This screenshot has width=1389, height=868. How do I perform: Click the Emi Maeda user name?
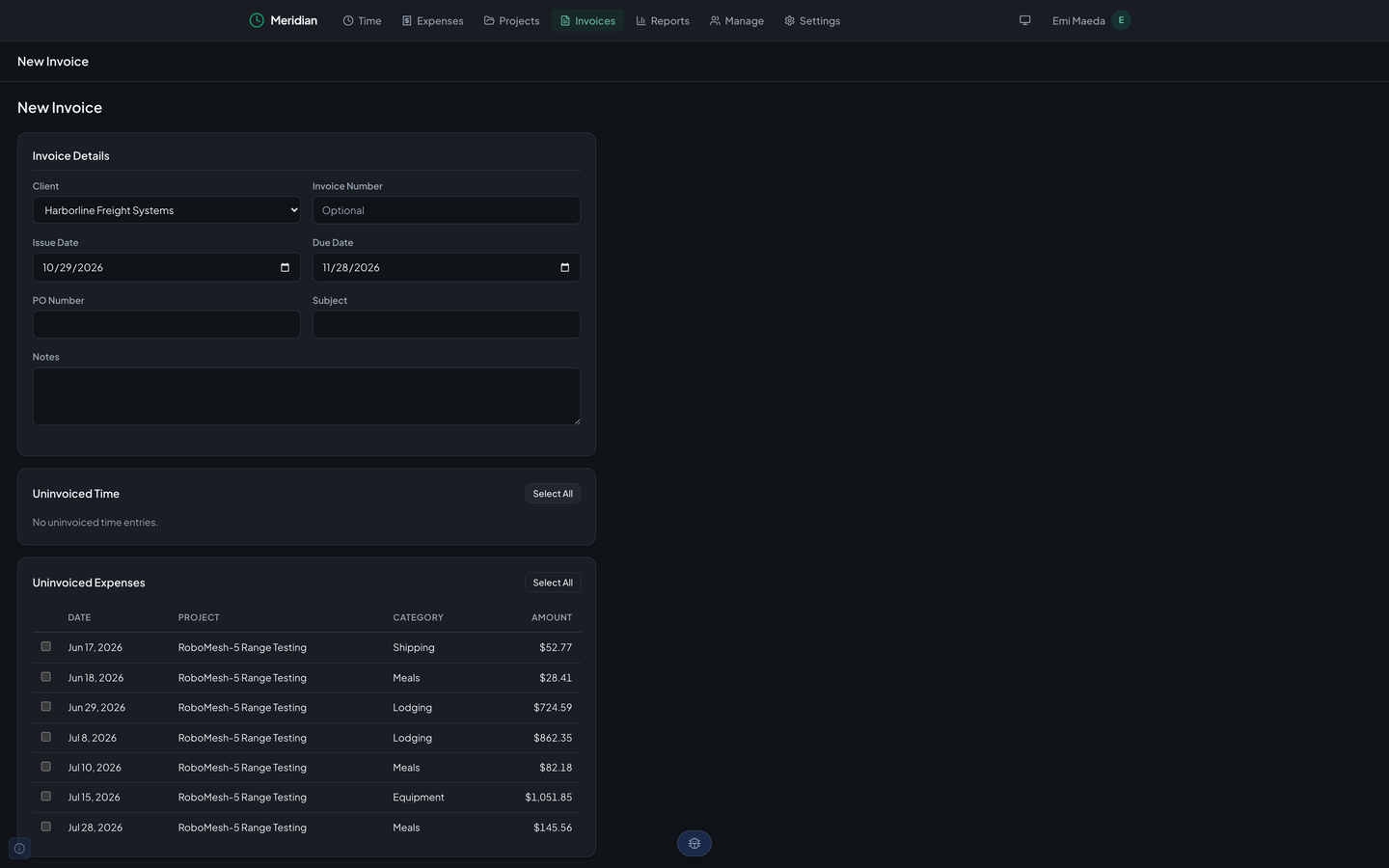1078,21
